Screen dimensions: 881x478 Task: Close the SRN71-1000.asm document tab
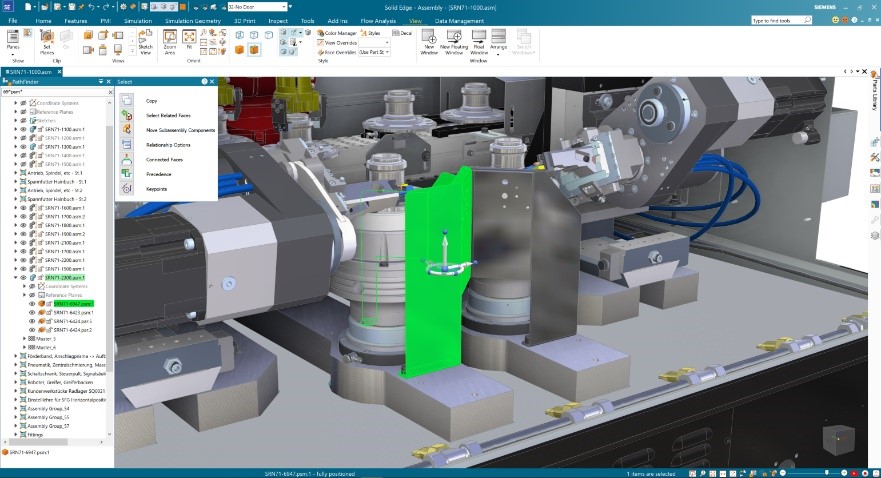(59, 72)
